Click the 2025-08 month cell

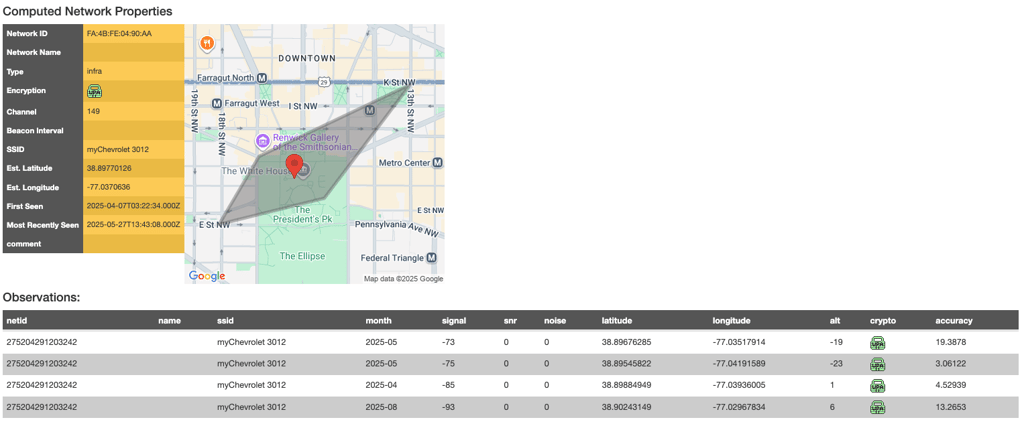click(x=379, y=407)
